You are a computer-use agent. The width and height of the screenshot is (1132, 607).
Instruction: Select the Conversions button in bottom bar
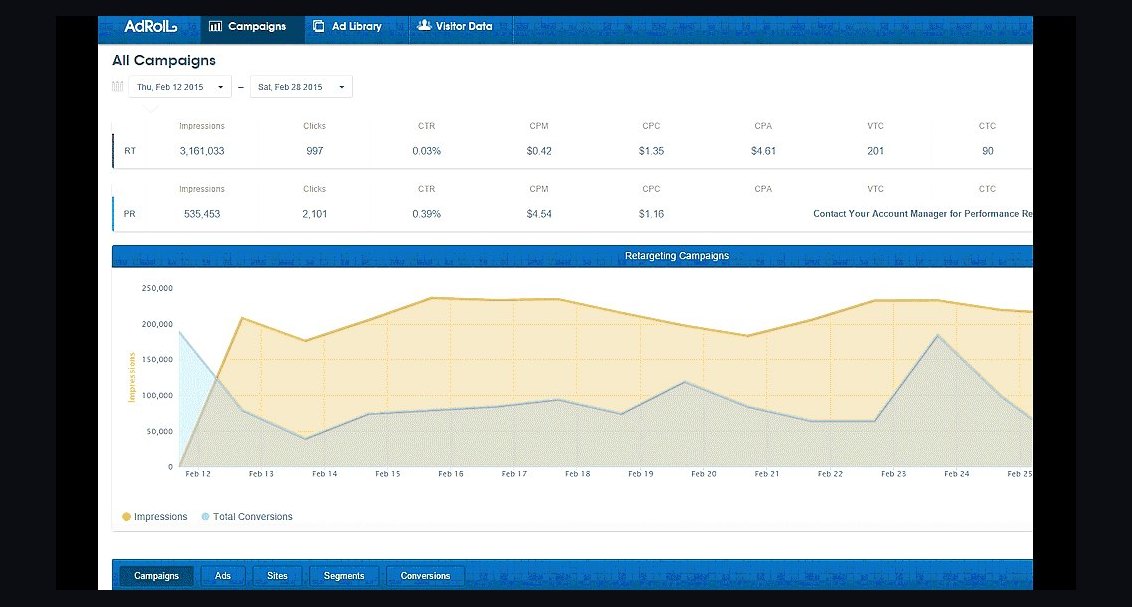click(x=425, y=576)
